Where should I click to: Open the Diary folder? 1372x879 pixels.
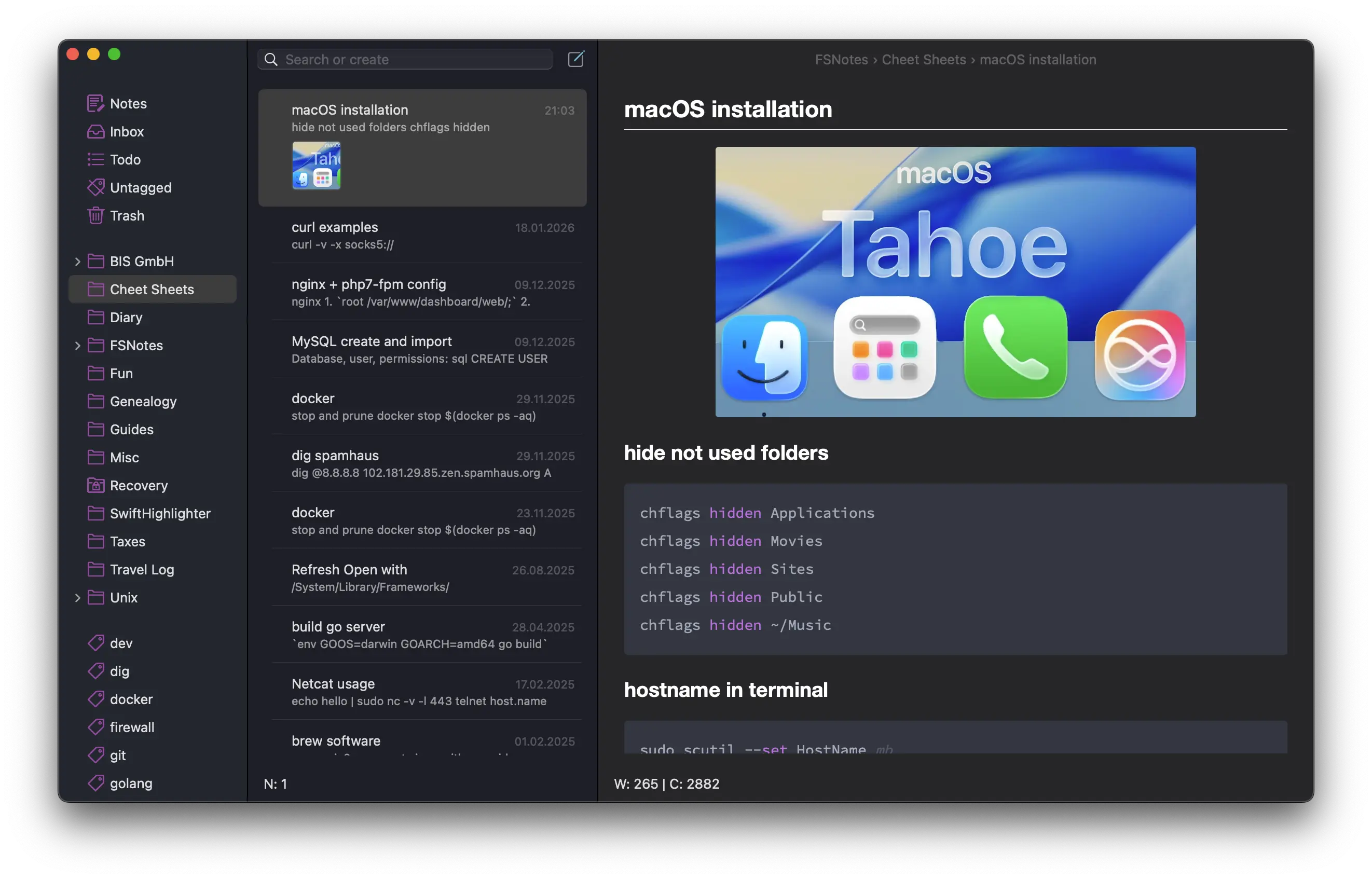point(126,318)
